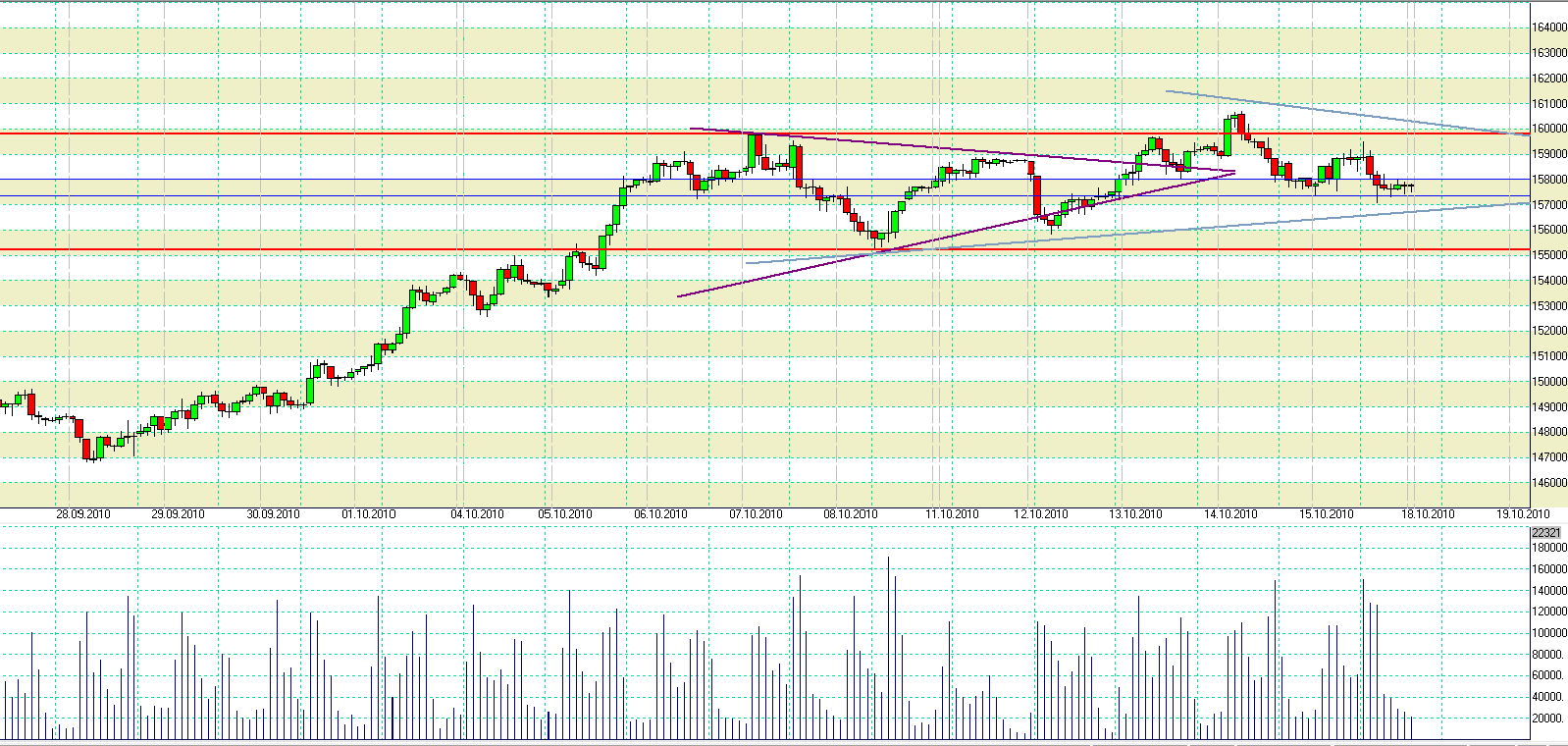Click the 161000 price axis label

[1549, 103]
